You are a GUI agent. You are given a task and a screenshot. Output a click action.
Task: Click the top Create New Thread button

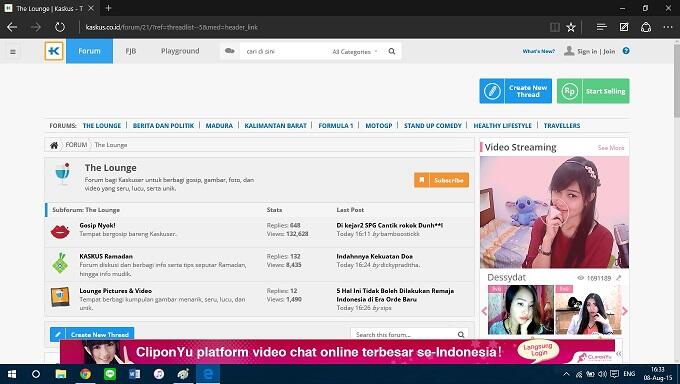click(516, 91)
